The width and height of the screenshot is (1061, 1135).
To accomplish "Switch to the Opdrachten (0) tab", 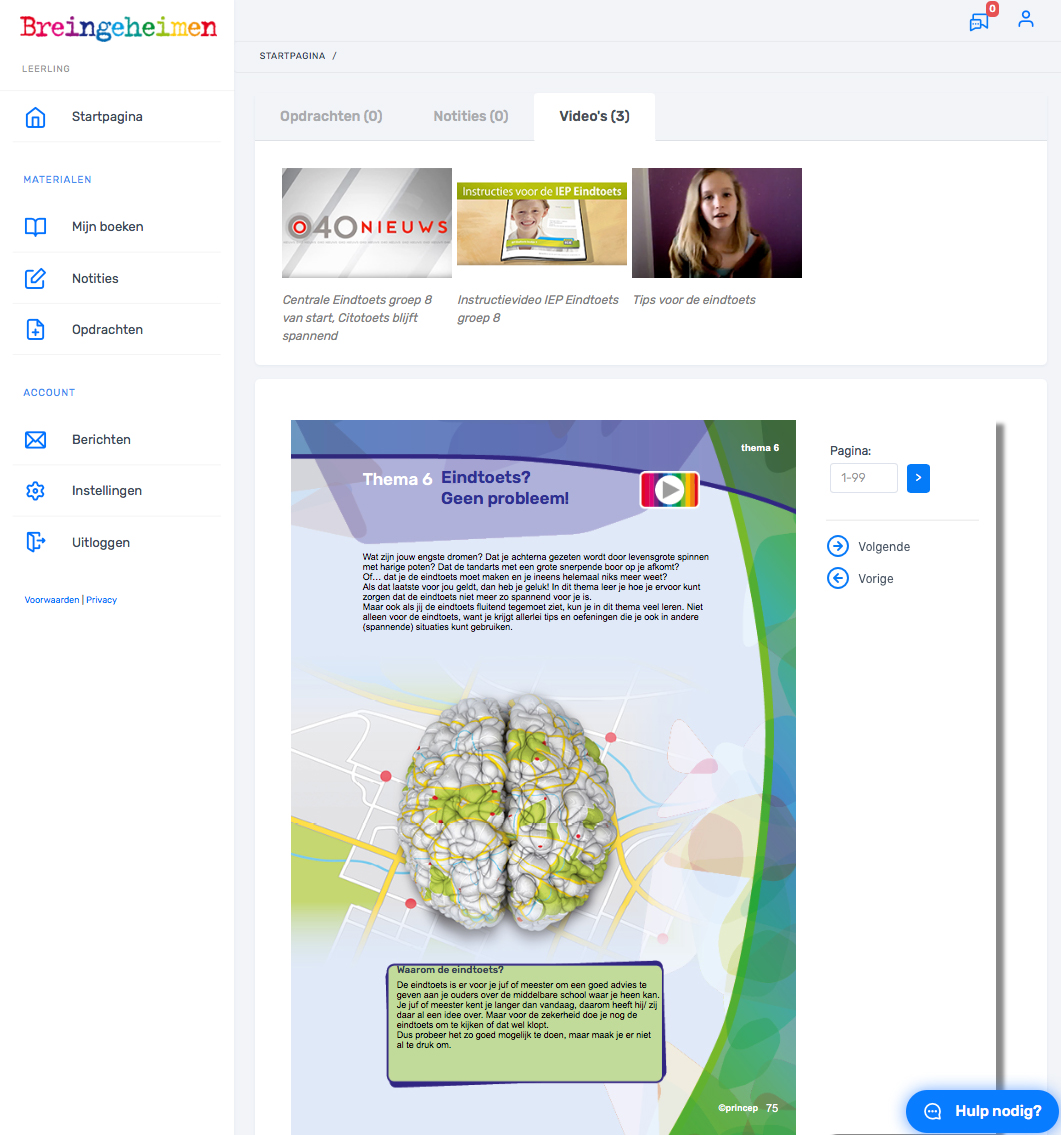I will (331, 117).
